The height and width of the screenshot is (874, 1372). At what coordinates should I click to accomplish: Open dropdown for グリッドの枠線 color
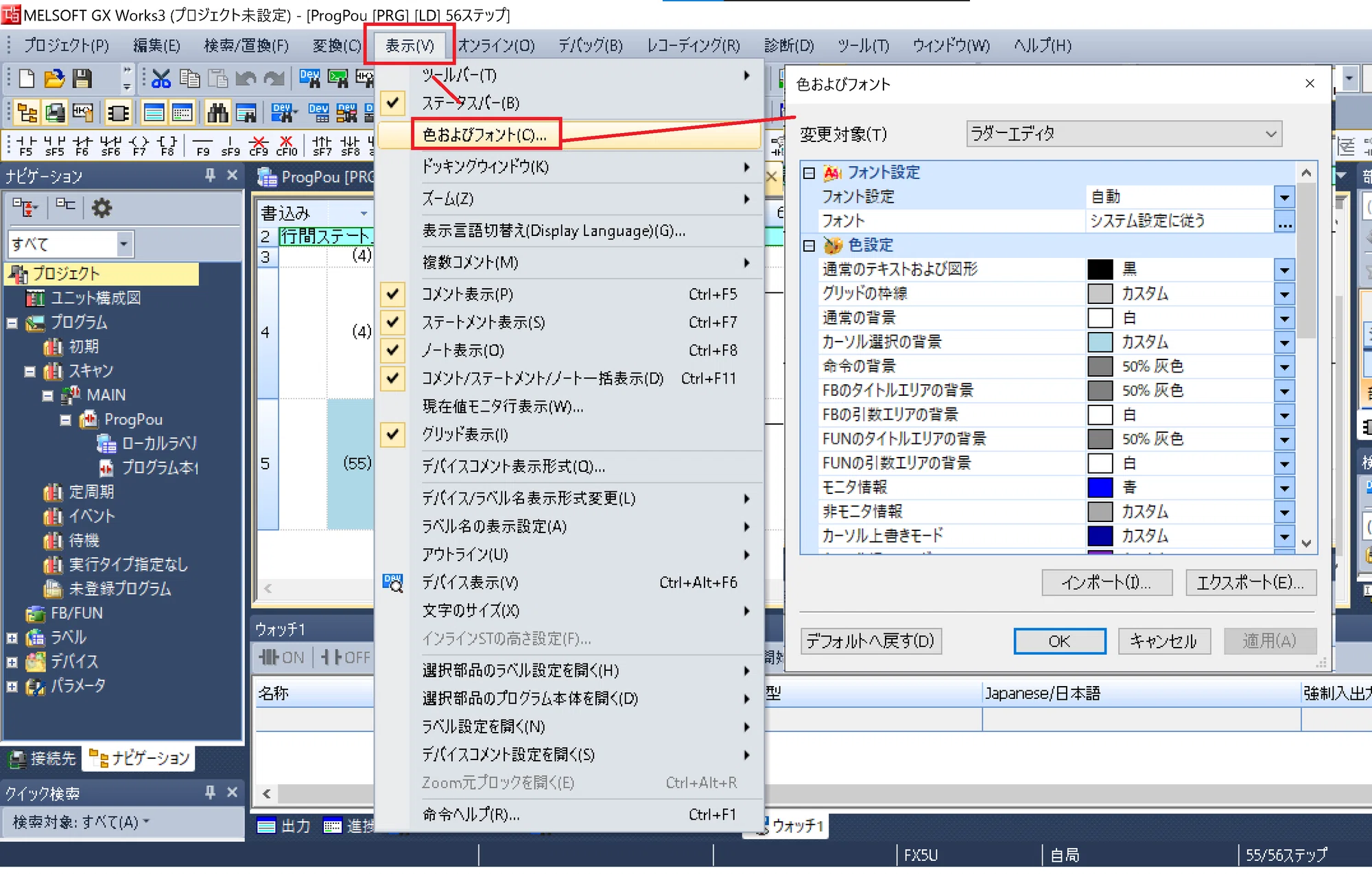click(x=1284, y=295)
